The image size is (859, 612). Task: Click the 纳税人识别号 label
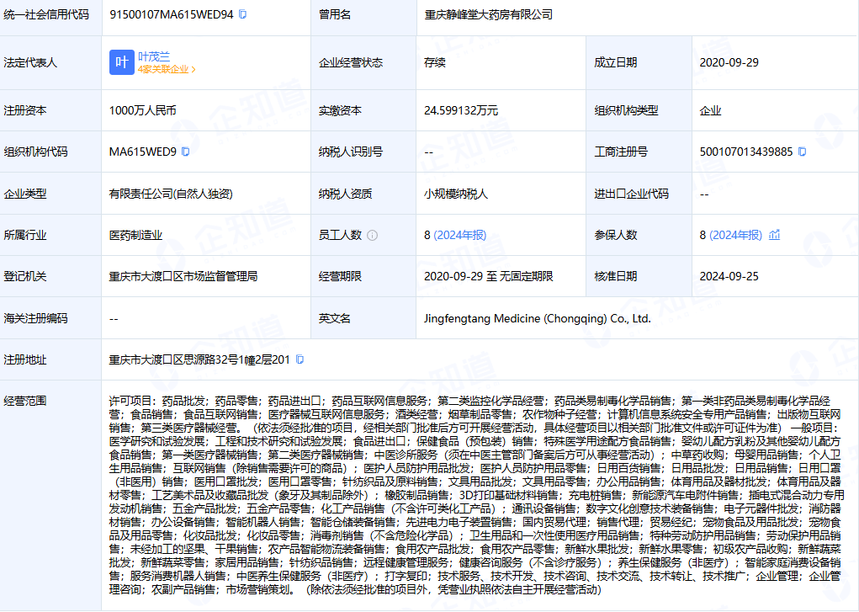351,152
